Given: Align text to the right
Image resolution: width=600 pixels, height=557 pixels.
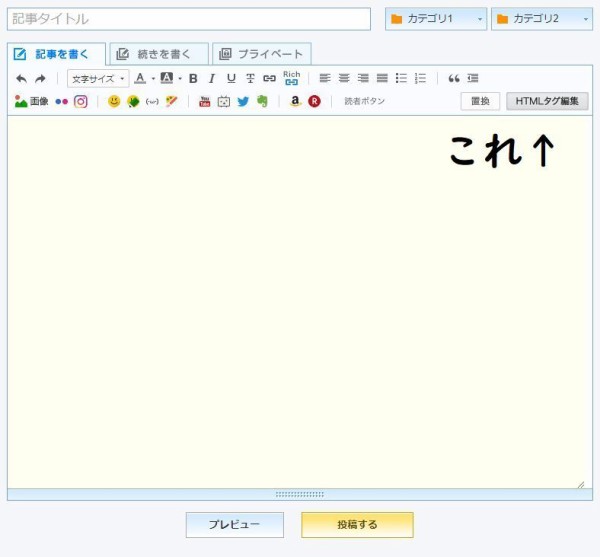Looking at the screenshot, I should click(x=363, y=78).
